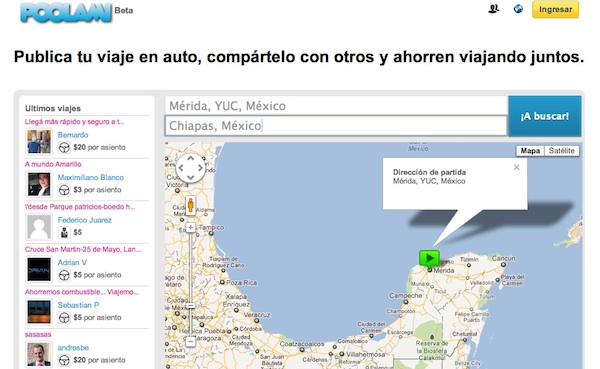600x369 pixels.
Task: Click the Poolami logo
Action: tap(66, 13)
